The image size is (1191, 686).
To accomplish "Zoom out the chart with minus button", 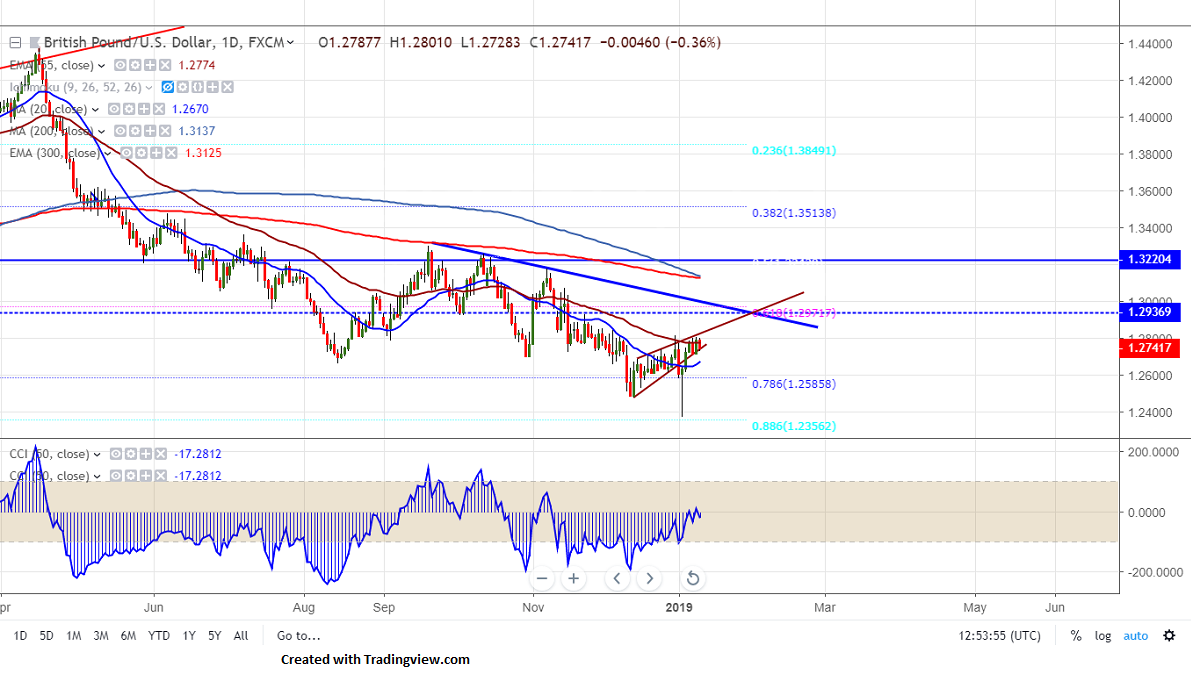I will pyautogui.click(x=542, y=579).
